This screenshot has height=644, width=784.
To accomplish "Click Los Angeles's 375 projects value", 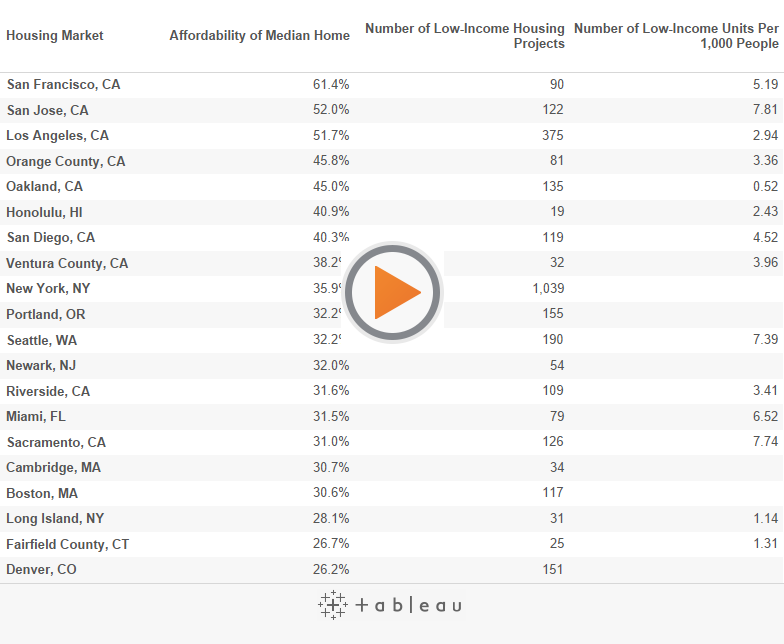I will pyautogui.click(x=552, y=136).
